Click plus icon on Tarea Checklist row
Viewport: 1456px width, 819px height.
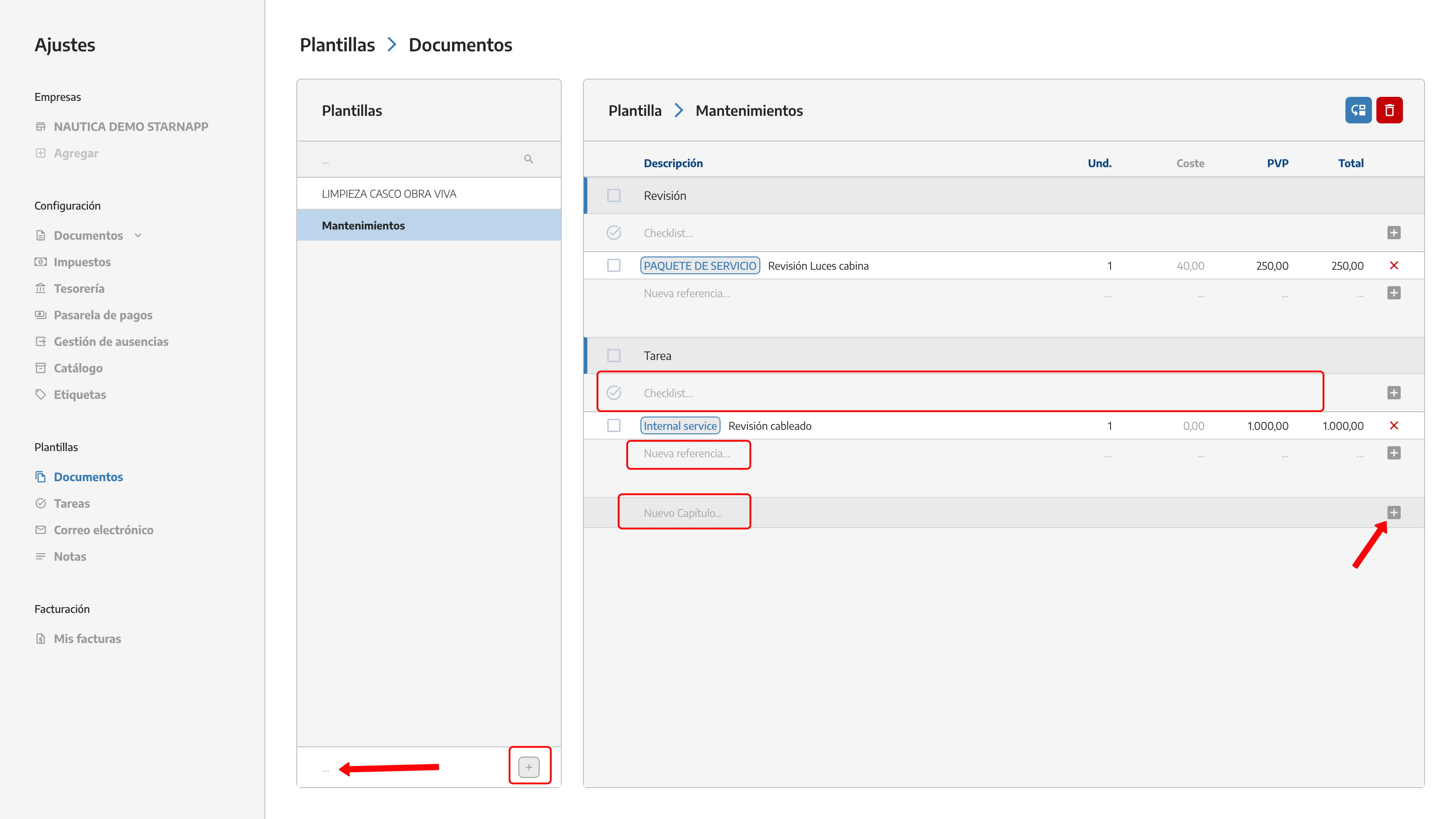(x=1393, y=393)
